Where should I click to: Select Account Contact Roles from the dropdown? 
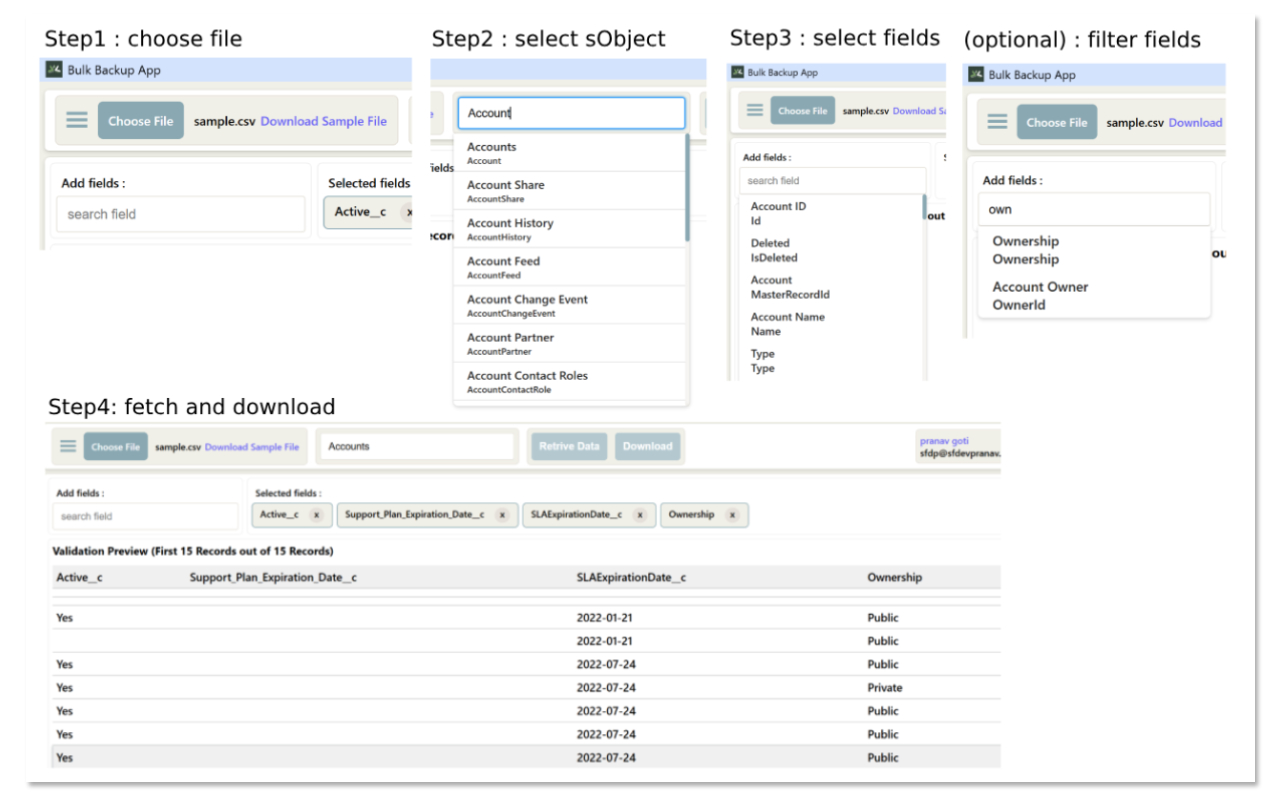[x=569, y=381]
